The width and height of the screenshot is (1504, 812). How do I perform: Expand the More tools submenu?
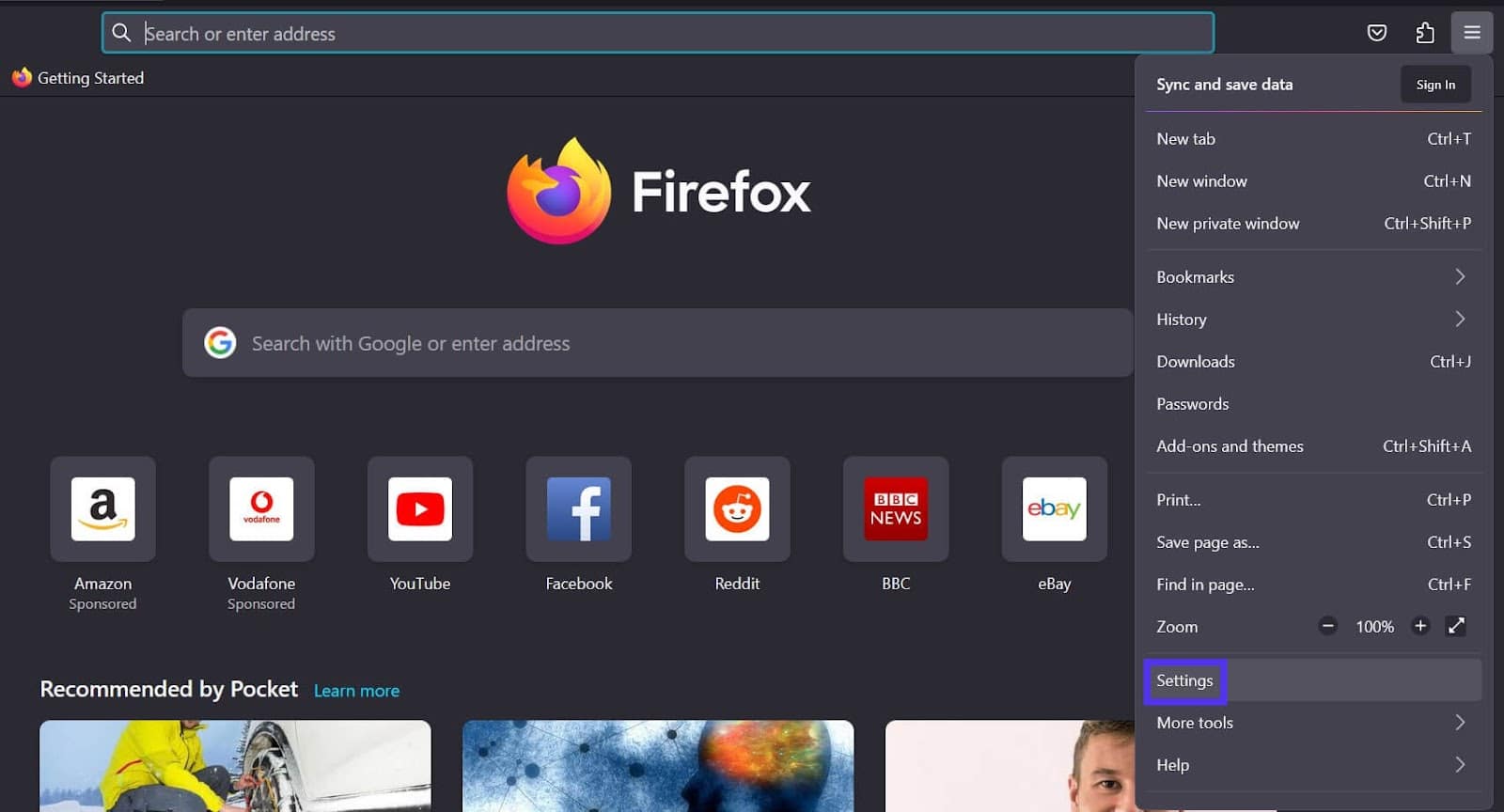(1313, 722)
